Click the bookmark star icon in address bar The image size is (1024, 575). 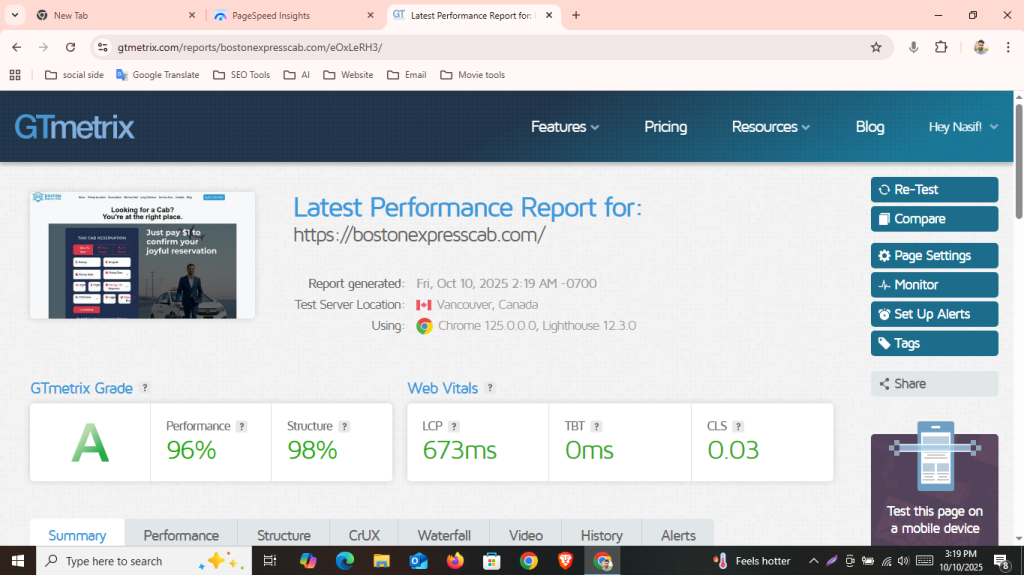(876, 47)
